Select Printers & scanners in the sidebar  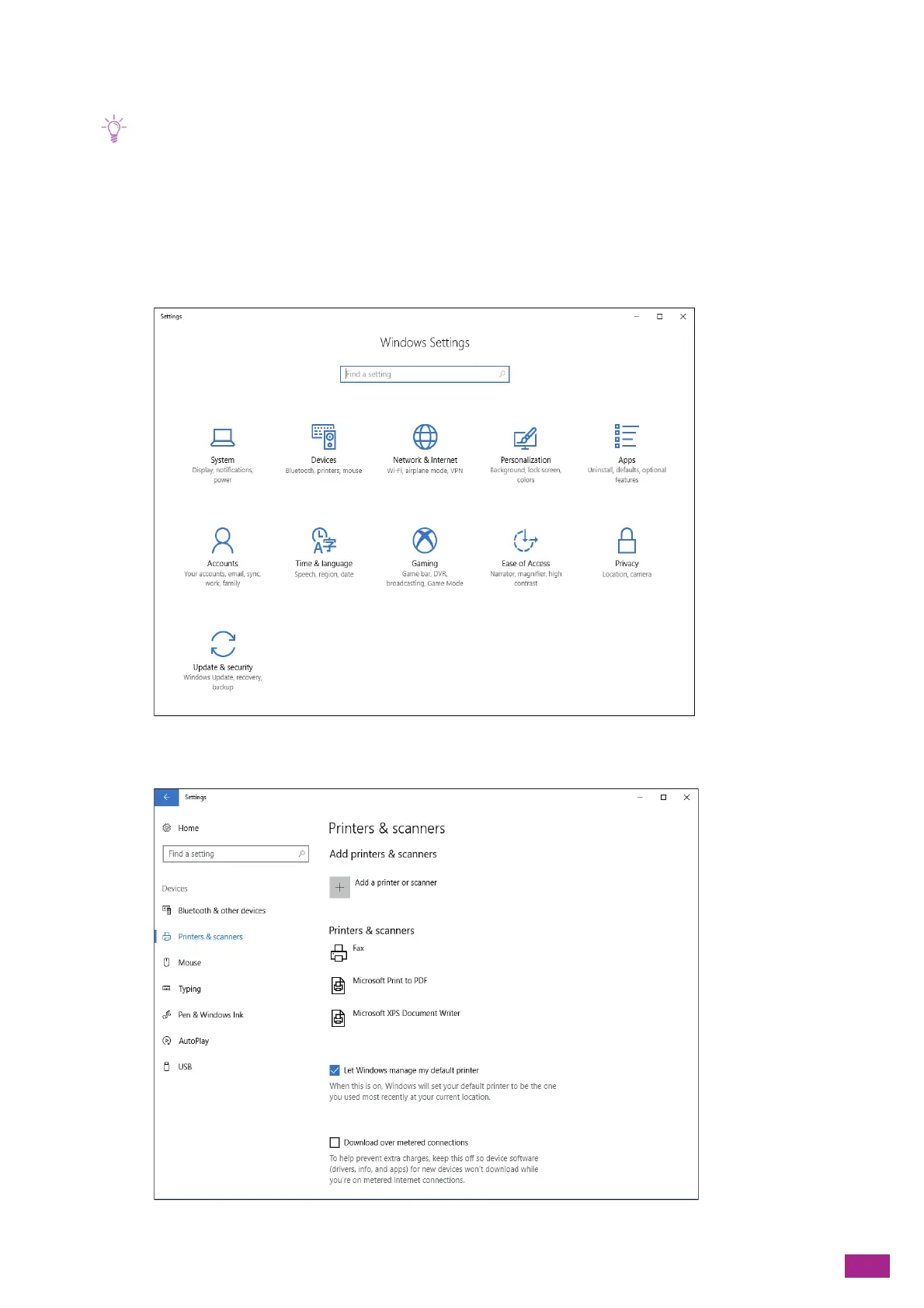[x=202, y=937]
